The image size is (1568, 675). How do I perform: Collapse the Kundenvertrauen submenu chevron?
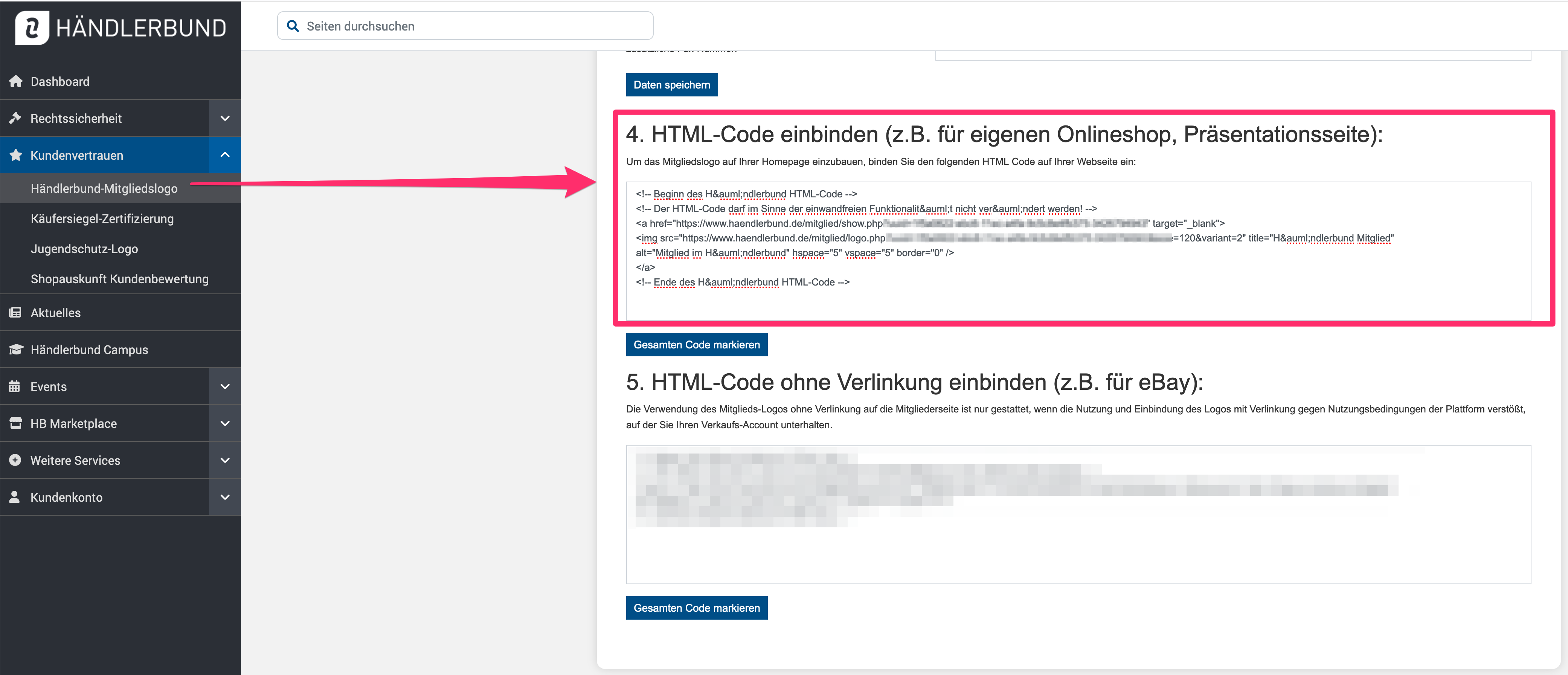click(224, 154)
